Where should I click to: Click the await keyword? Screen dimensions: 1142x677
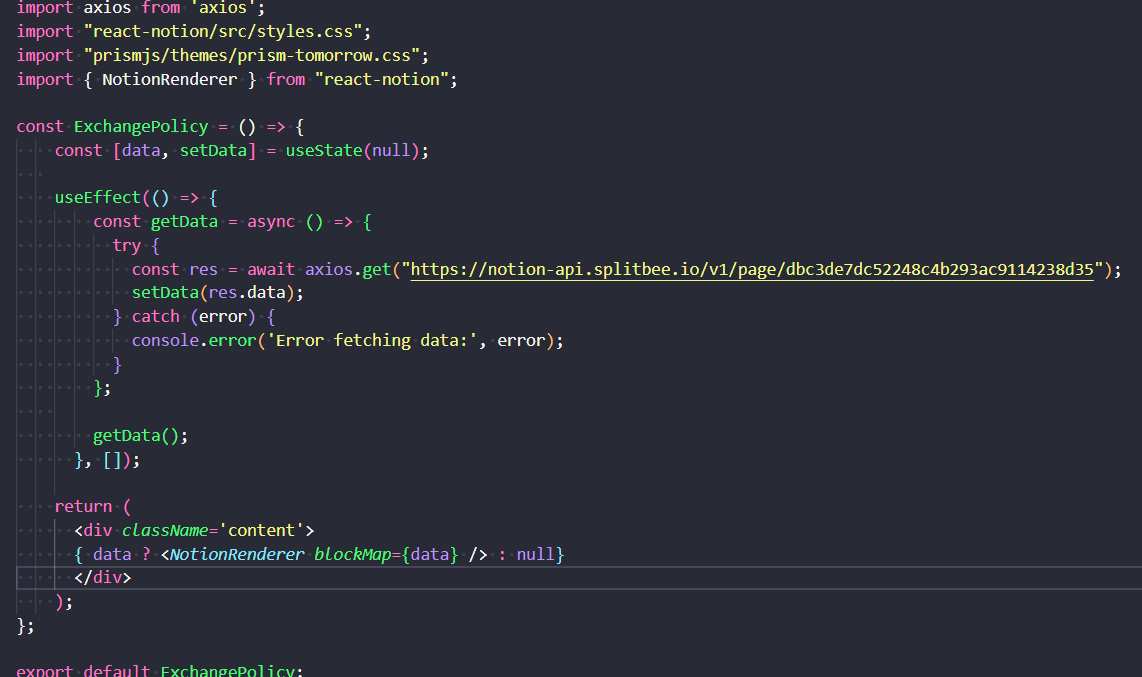coord(271,270)
